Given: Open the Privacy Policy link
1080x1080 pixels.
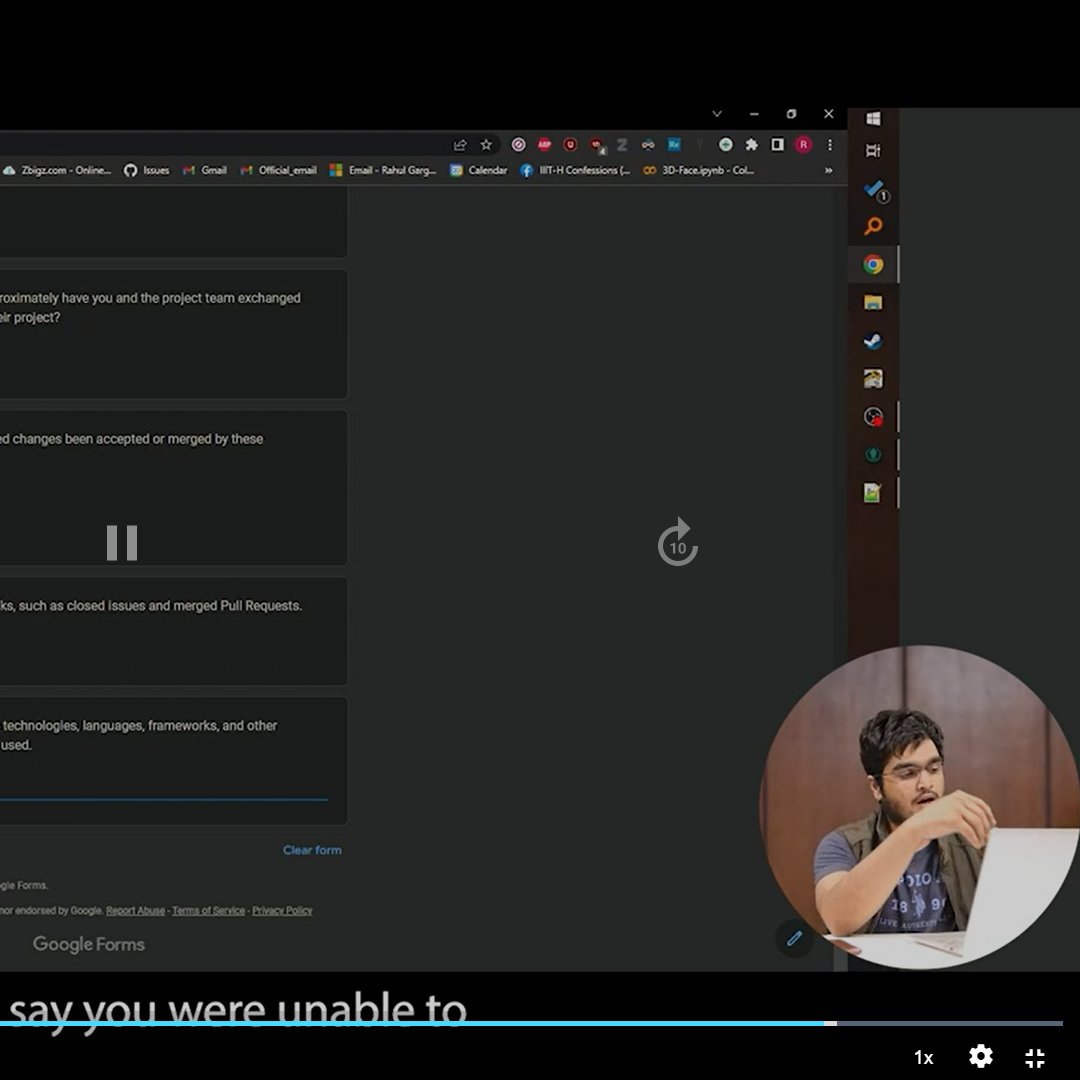Looking at the screenshot, I should pyautogui.click(x=282, y=911).
